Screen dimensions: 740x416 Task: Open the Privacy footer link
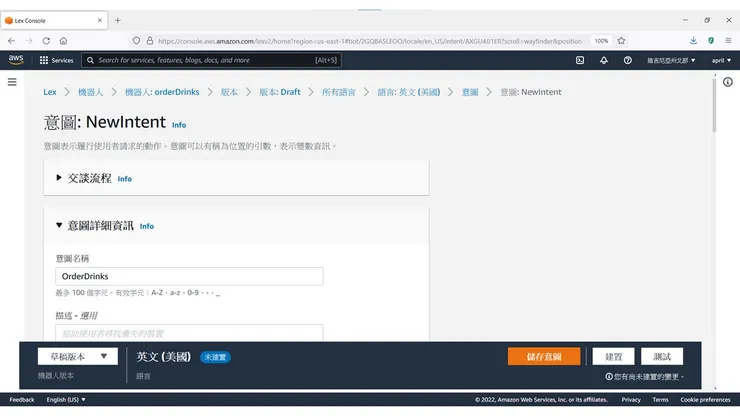[x=631, y=399]
